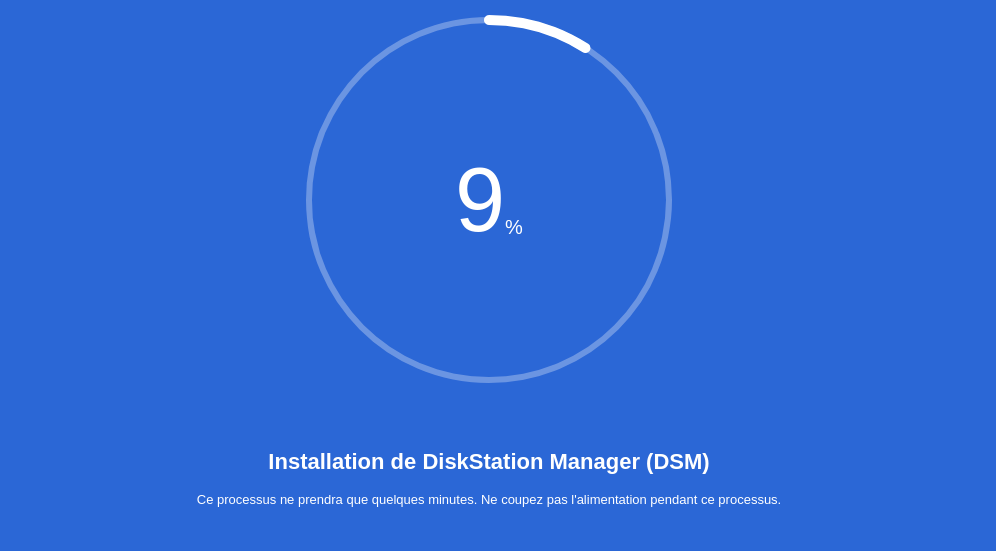This screenshot has width=996, height=551.
Task: Click "pendant ce processus" ending the warning
Action: click(715, 500)
